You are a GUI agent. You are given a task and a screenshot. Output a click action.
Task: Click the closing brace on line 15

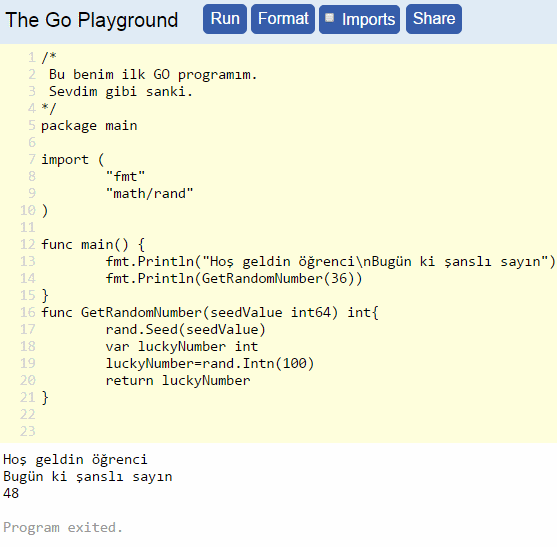click(45, 296)
